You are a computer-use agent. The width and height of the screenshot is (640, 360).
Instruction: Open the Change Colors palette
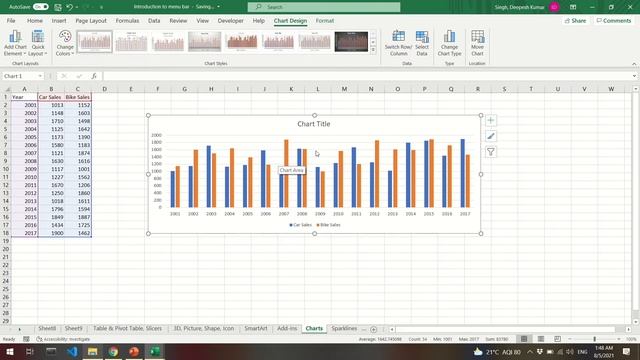65,43
